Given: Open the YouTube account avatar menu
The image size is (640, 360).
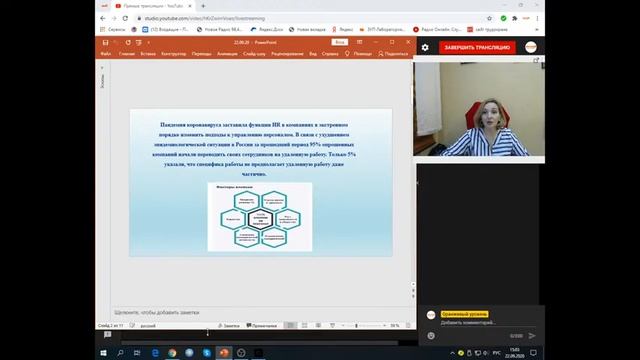Looking at the screenshot, I should coord(531,47).
